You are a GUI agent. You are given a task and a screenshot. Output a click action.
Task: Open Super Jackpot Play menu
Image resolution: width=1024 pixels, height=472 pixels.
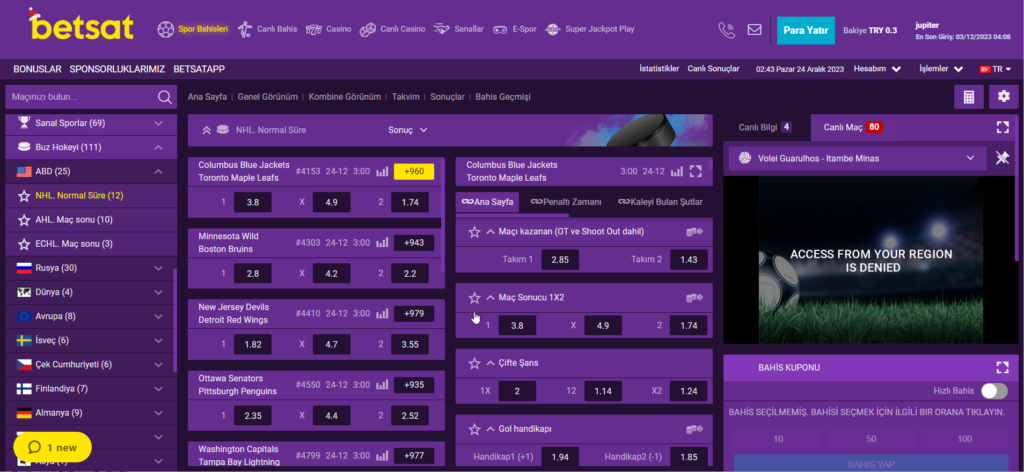pyautogui.click(x=590, y=29)
